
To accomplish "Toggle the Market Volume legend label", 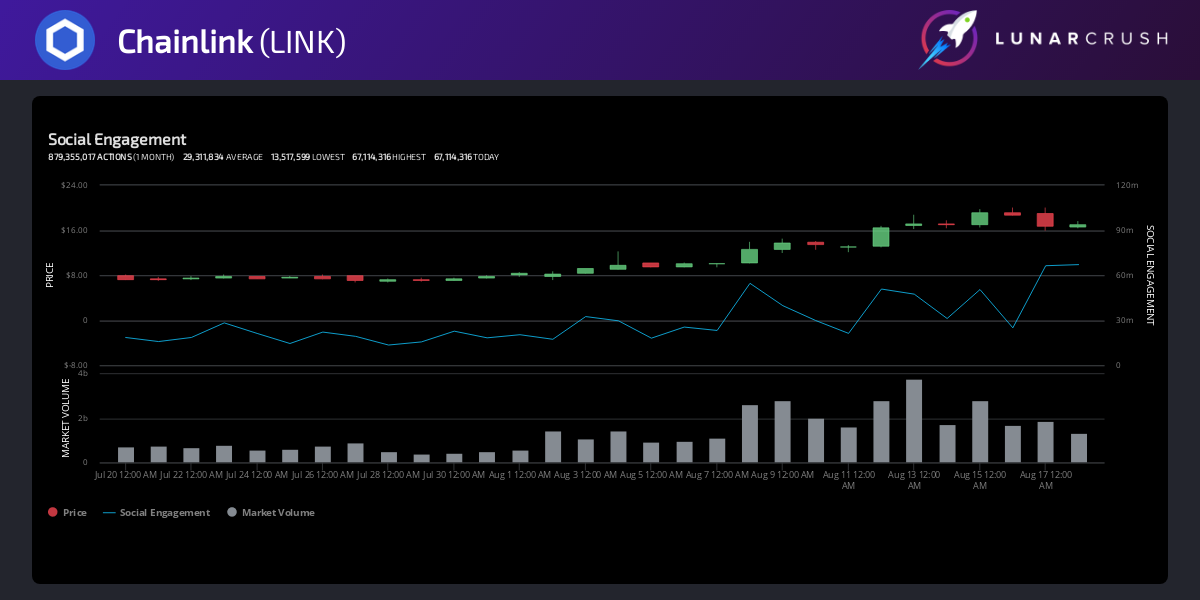I will (x=278, y=512).
